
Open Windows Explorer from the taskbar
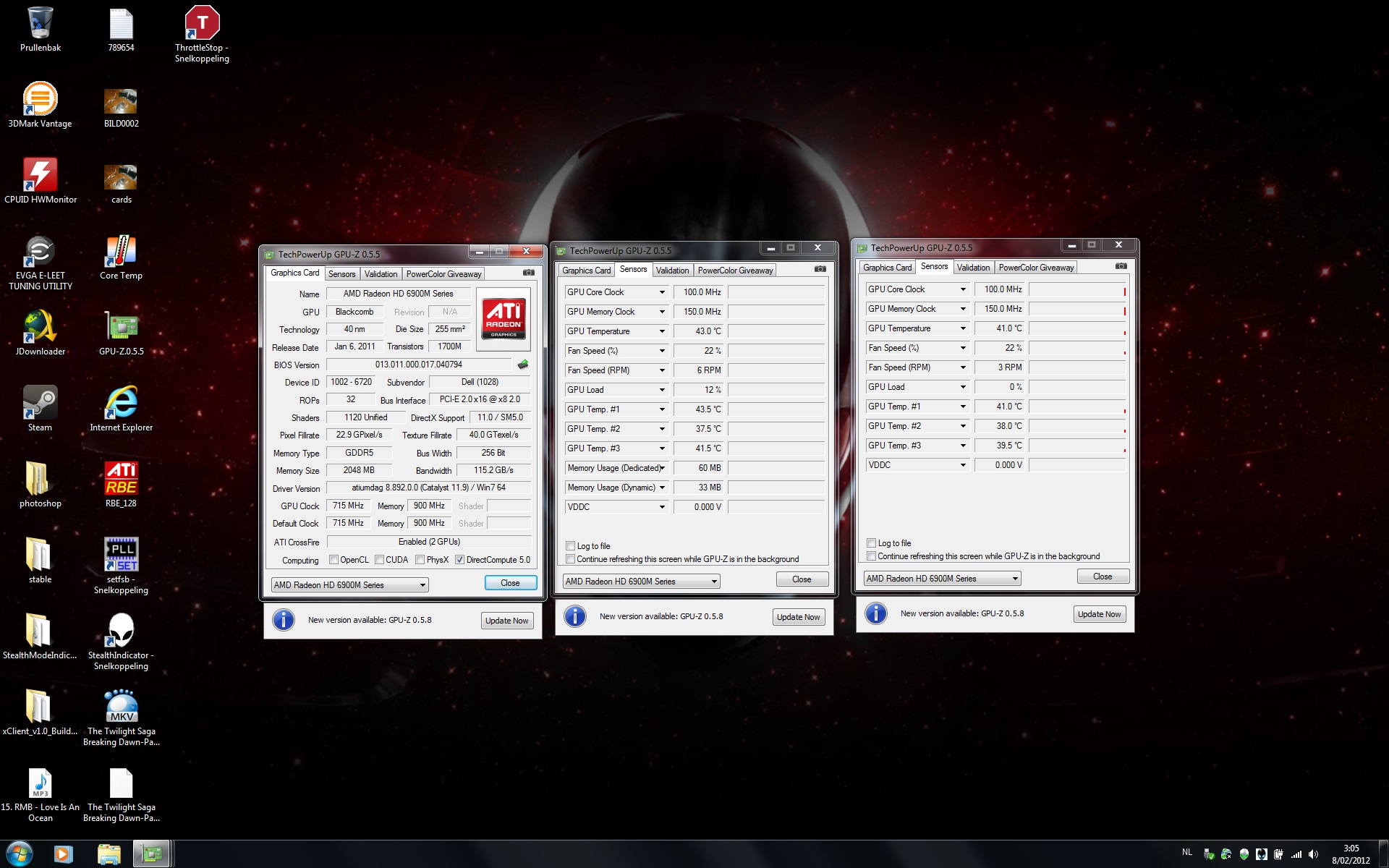pyautogui.click(x=109, y=854)
